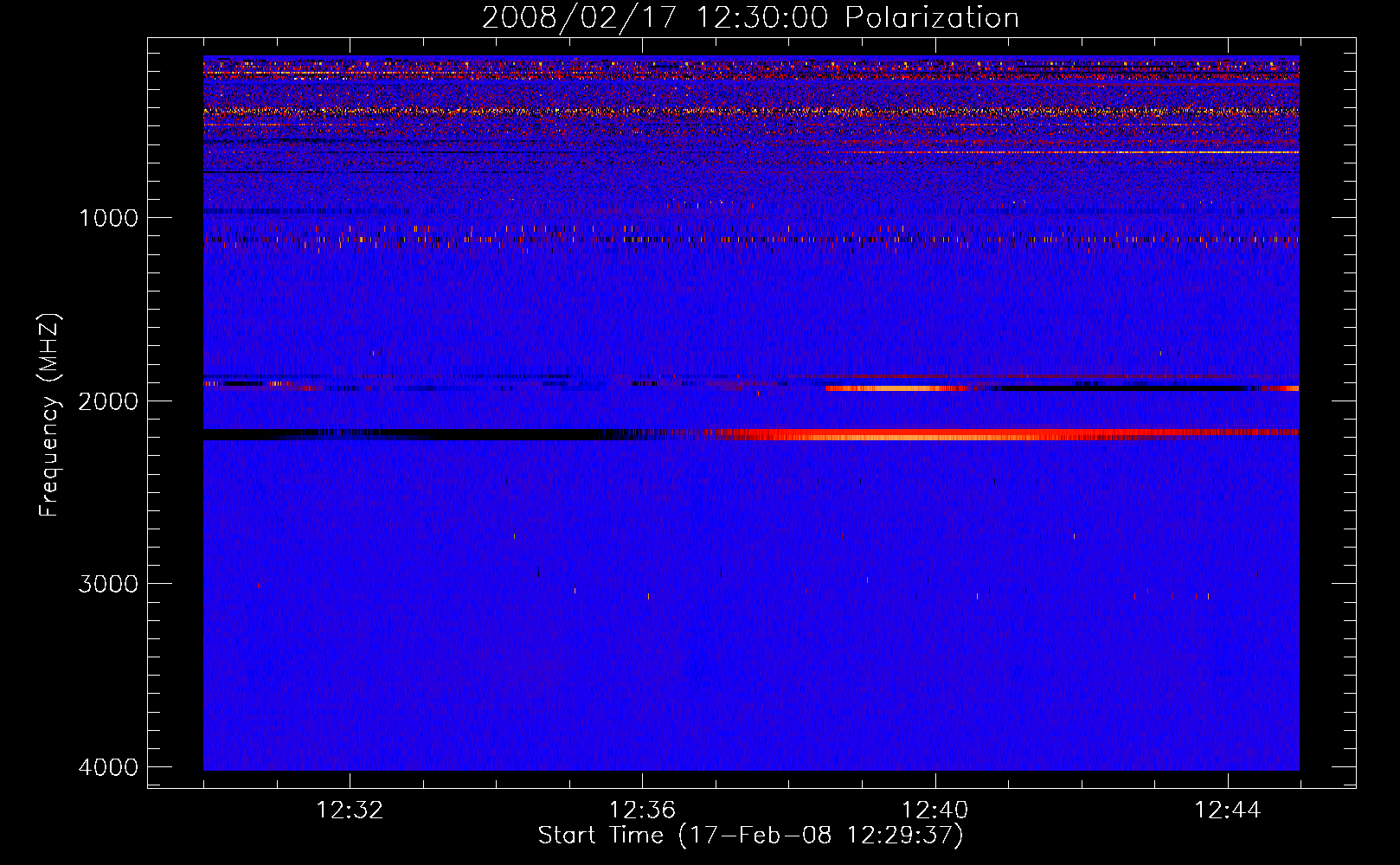The width and height of the screenshot is (1400, 865).
Task: Click the 1000 frequency tick label
Action: coord(108,218)
